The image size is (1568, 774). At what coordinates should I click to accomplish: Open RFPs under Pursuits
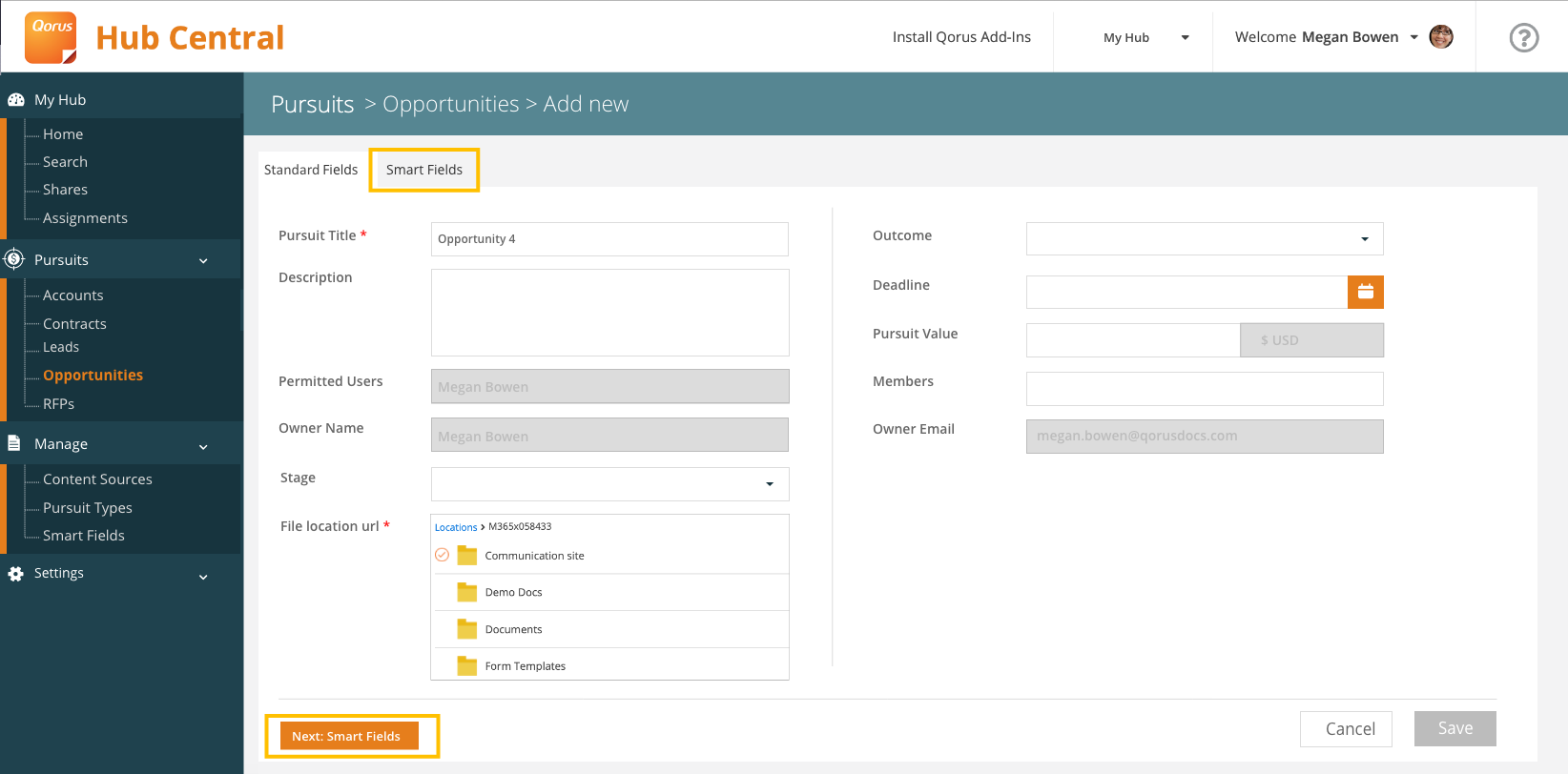(x=58, y=404)
